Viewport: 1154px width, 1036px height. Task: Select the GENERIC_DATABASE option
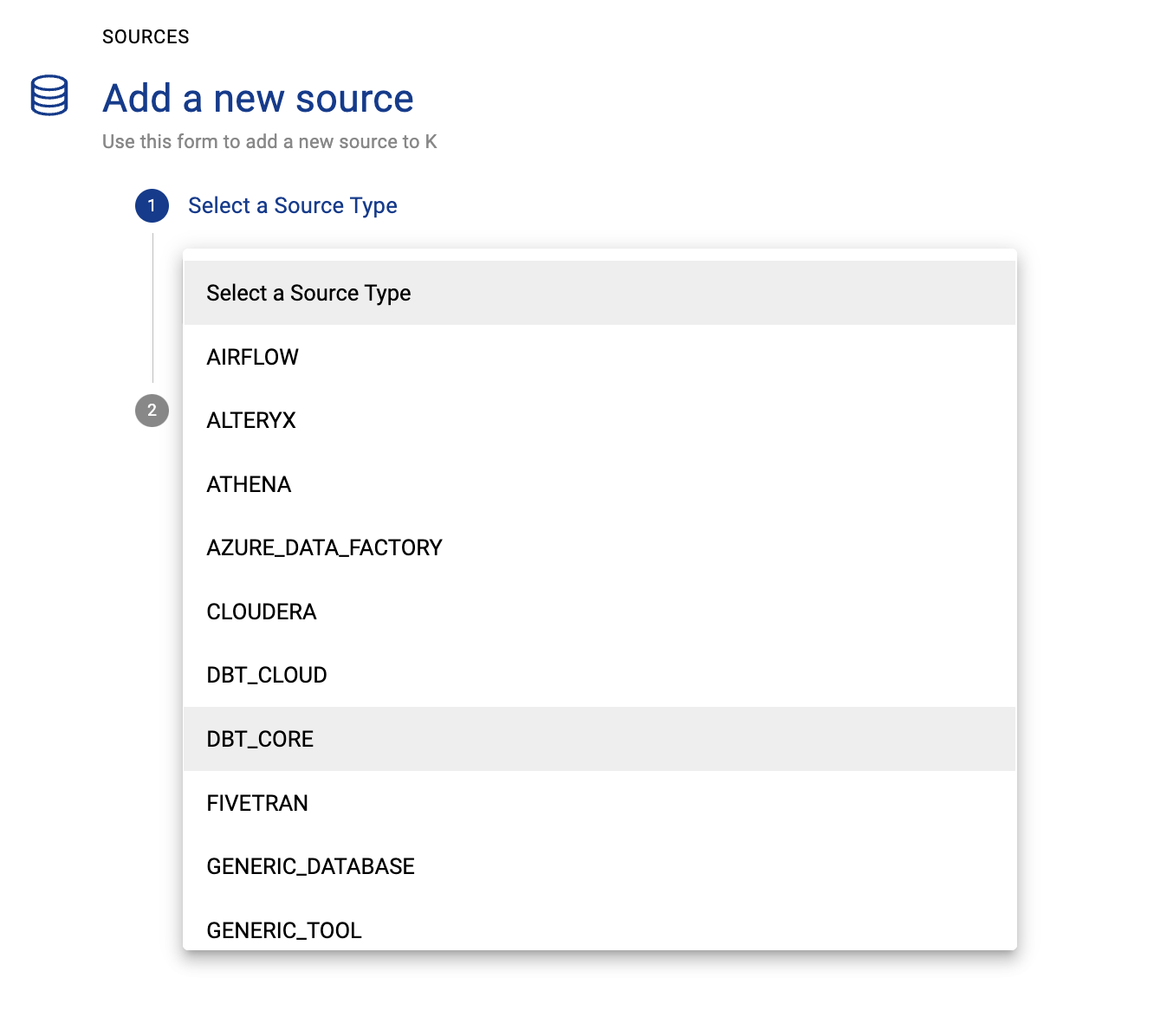310,866
